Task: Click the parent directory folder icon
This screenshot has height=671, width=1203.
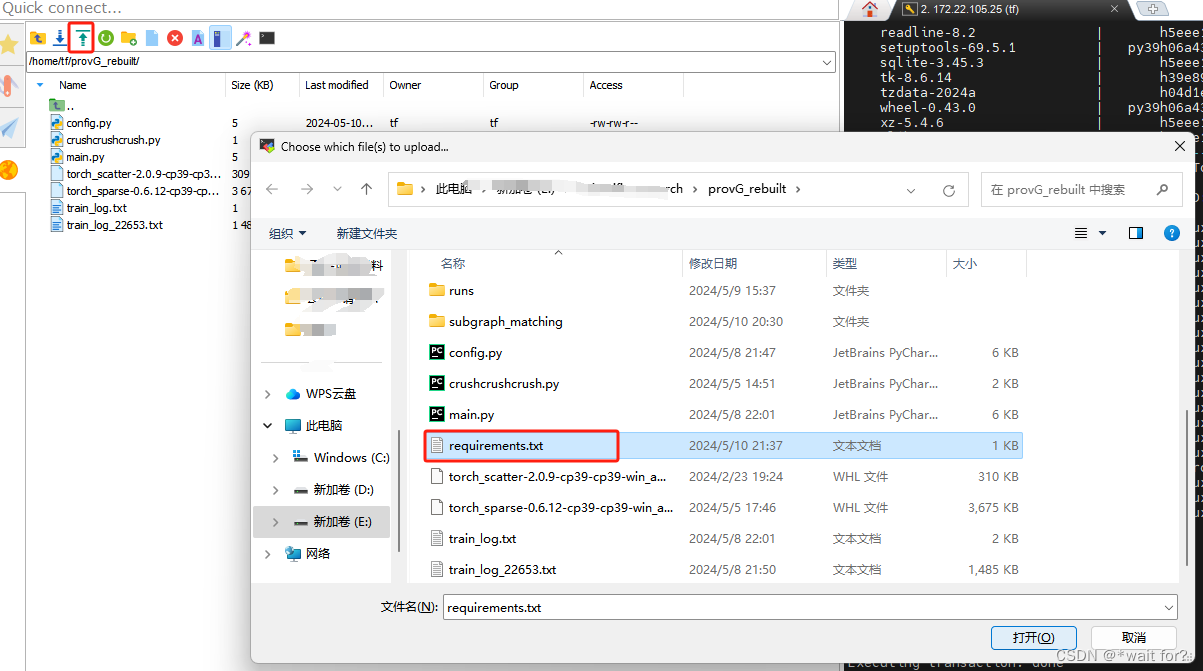Action: coord(38,37)
